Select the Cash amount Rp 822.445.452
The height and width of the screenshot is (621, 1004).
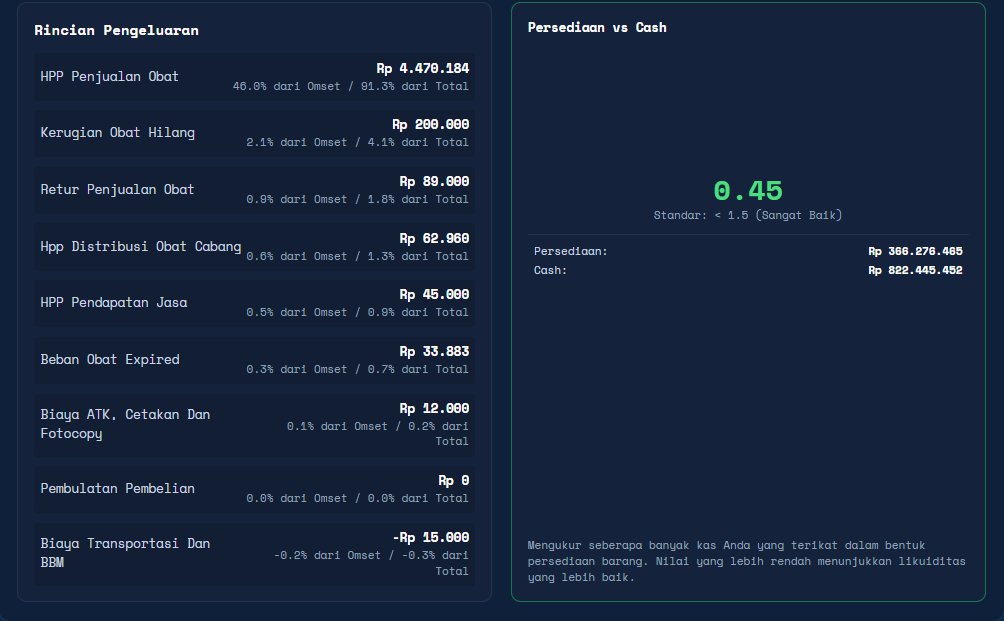pos(915,270)
